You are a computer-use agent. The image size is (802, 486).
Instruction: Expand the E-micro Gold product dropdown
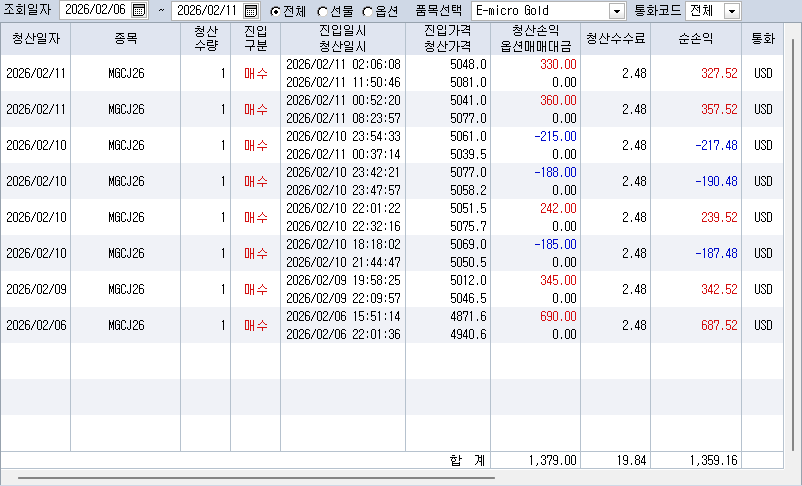(x=617, y=11)
